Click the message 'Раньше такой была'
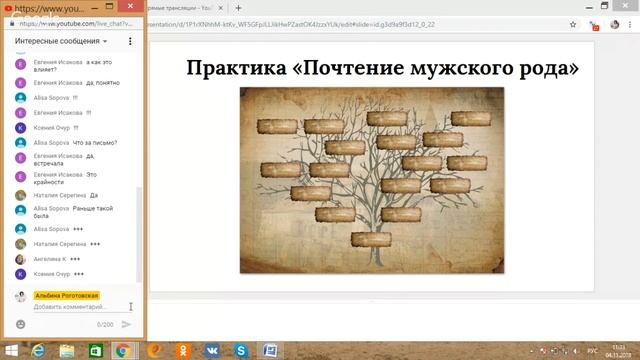The width and height of the screenshot is (640, 360). click(73, 212)
